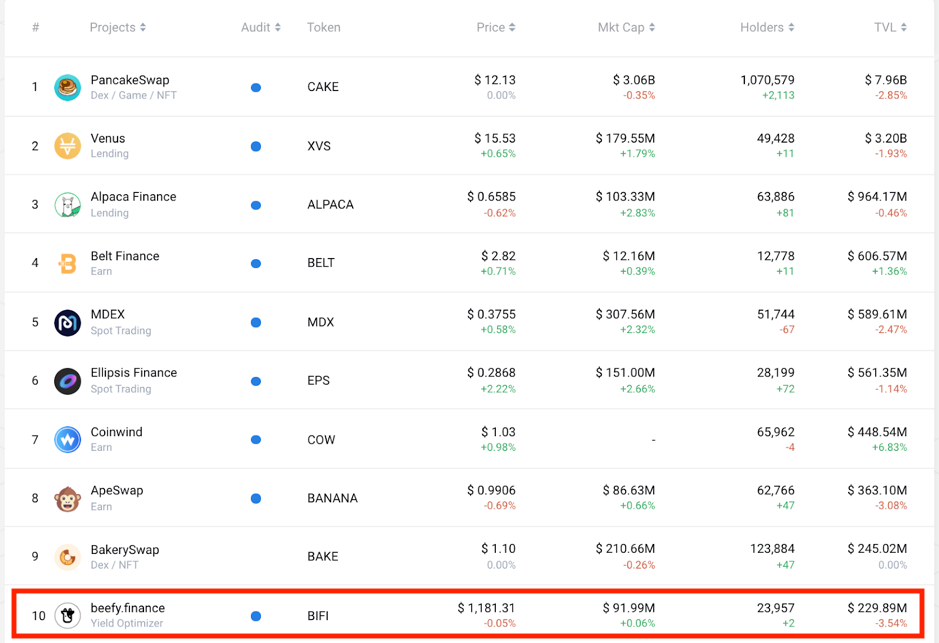The image size is (939, 643).
Task: Sort by Mkt Cap column header
Action: pos(626,27)
